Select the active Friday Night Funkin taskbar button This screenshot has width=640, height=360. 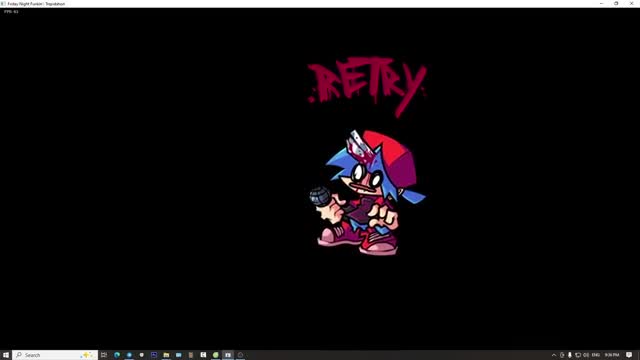(228, 355)
